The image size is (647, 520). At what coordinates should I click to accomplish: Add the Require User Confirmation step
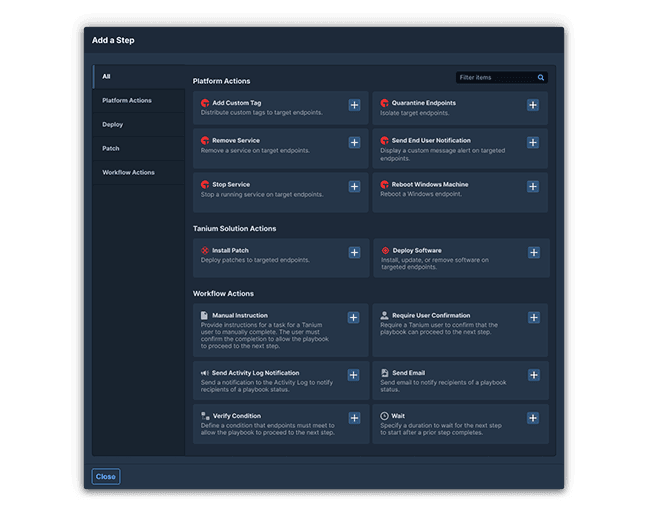(534, 317)
